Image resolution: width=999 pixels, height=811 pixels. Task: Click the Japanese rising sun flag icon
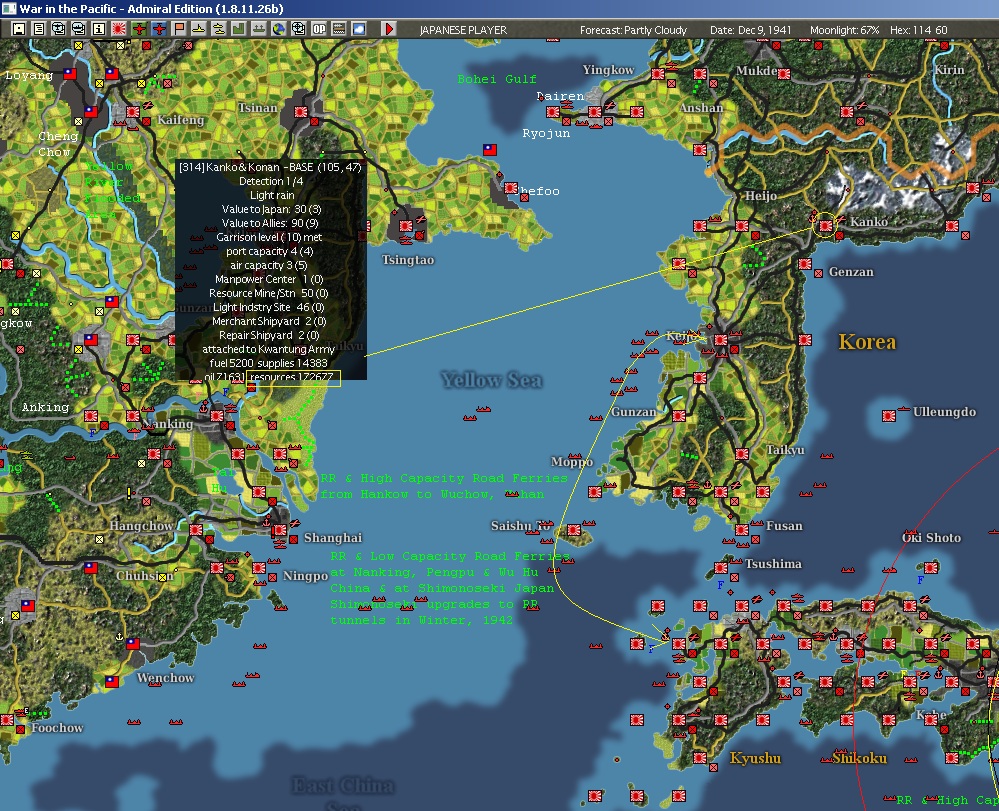[119, 29]
